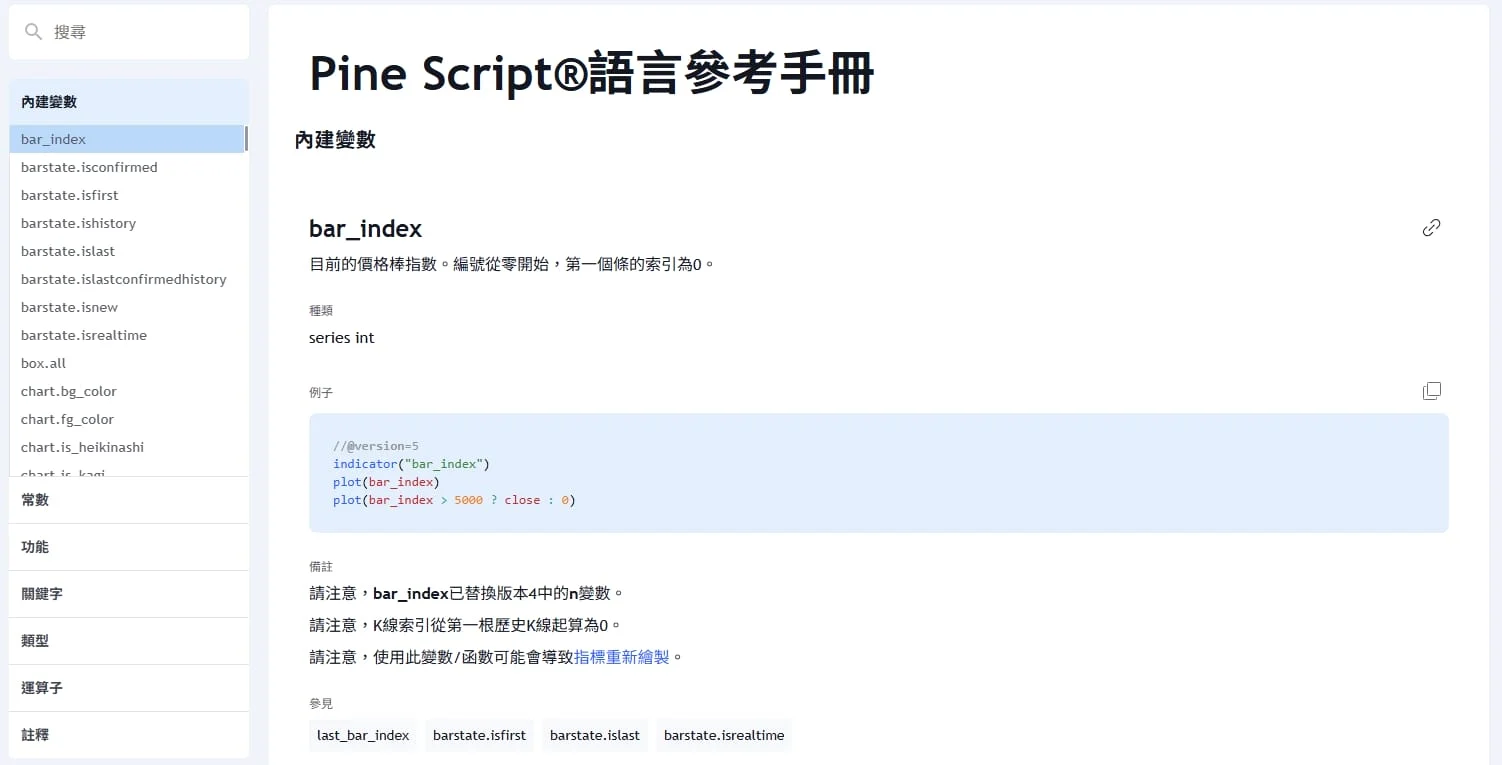
Task: Copy link icon next to bar_index heading
Action: coord(1431,228)
